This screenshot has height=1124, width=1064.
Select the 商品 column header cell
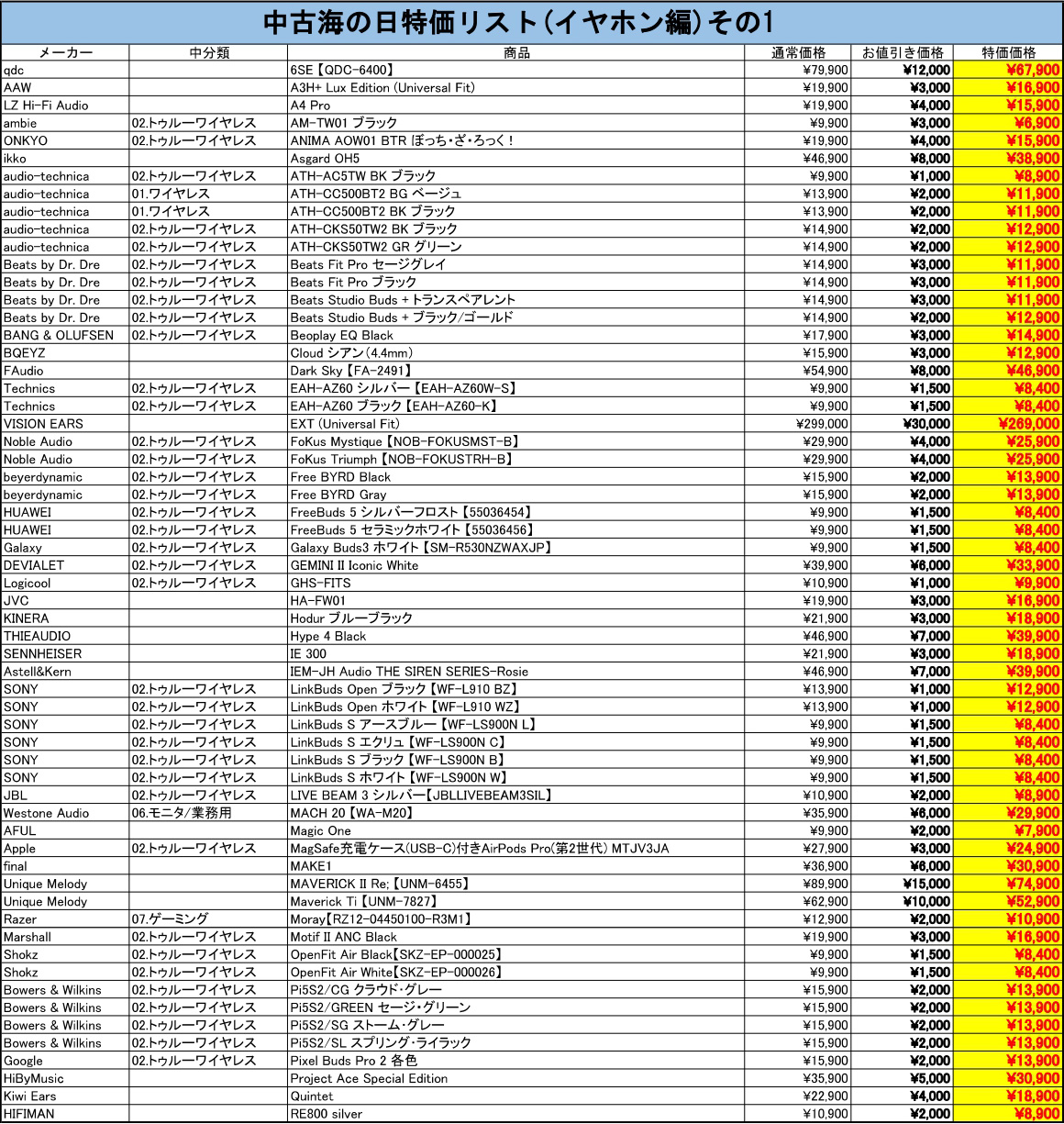click(x=516, y=53)
